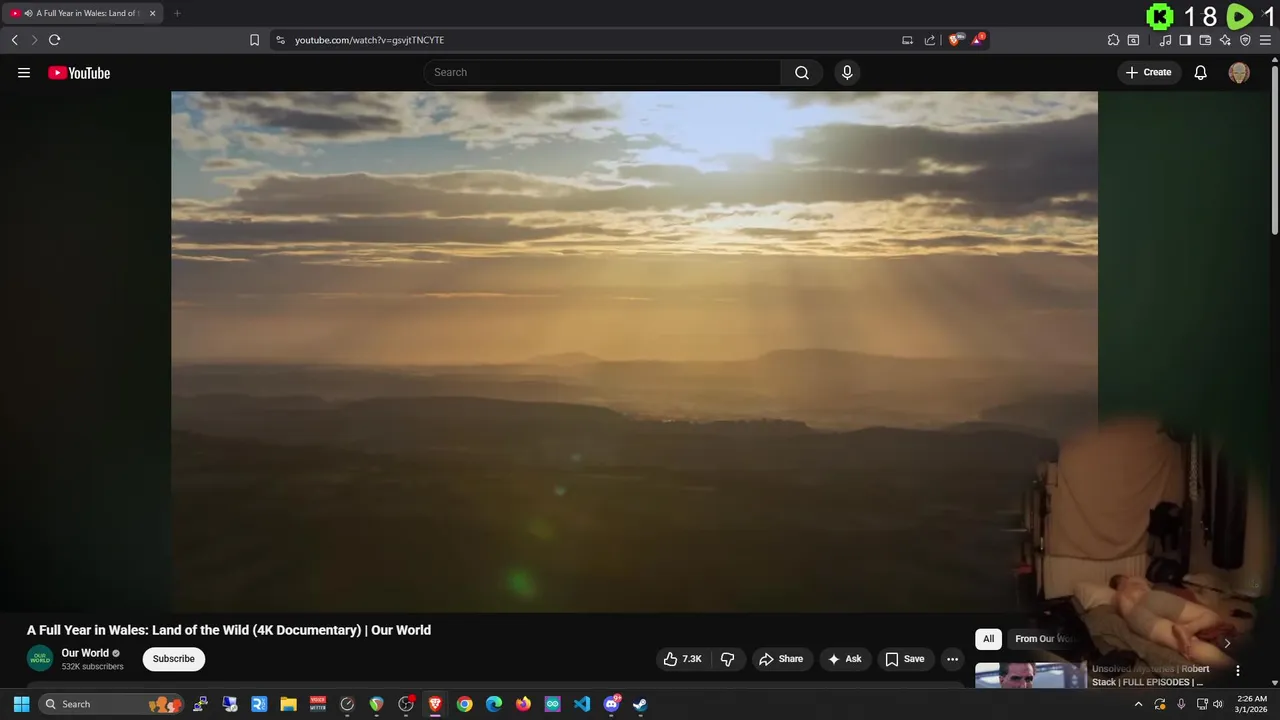Go to YouTube home via logo
The image size is (1280, 720).
click(x=79, y=72)
